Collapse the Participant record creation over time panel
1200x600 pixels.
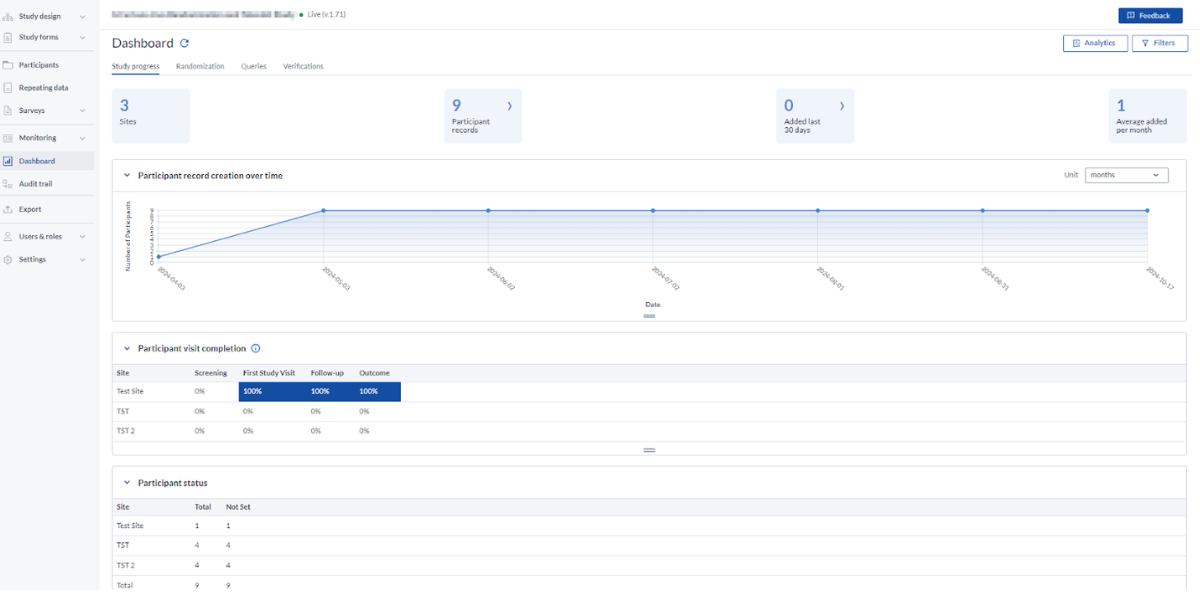pyautogui.click(x=126, y=175)
